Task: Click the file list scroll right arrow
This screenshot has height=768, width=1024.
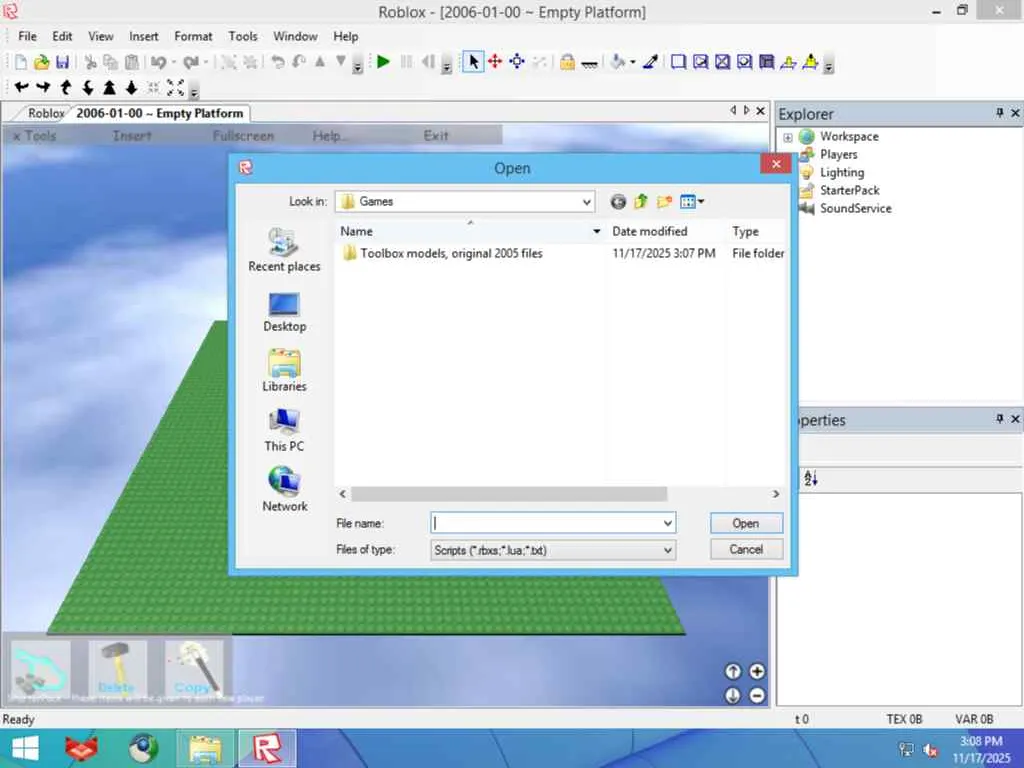Action: click(776, 494)
